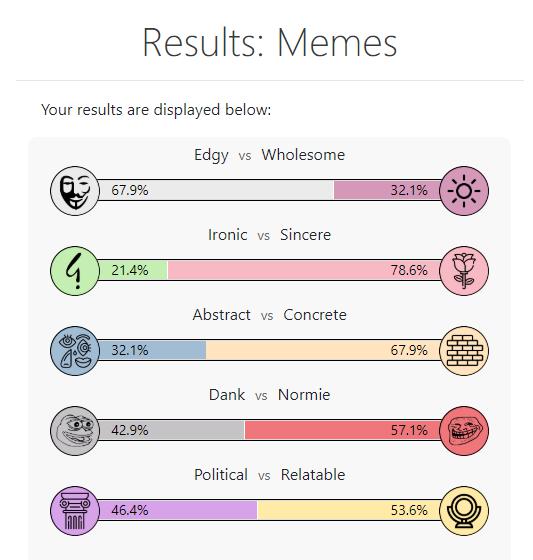
Task: Click the sun Wholesome icon
Action: click(x=464, y=191)
